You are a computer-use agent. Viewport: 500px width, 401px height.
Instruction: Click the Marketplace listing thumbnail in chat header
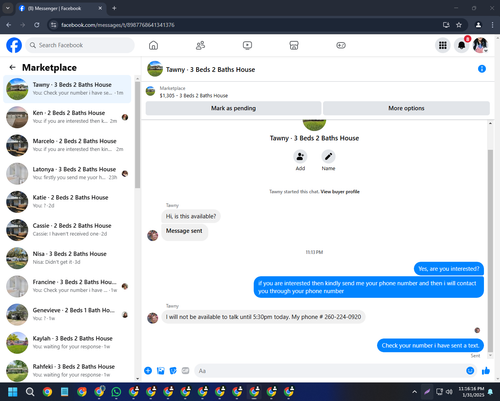151,91
